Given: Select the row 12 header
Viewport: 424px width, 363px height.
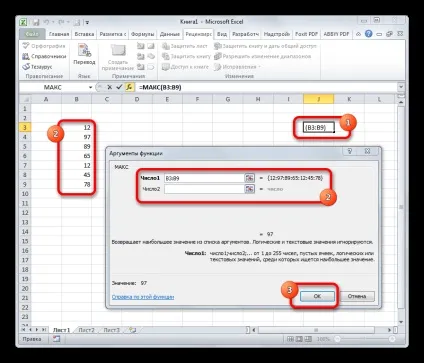Looking at the screenshot, I should (25, 213).
